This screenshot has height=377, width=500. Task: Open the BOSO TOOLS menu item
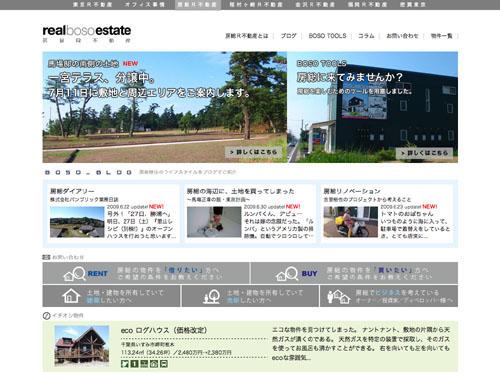point(327,36)
